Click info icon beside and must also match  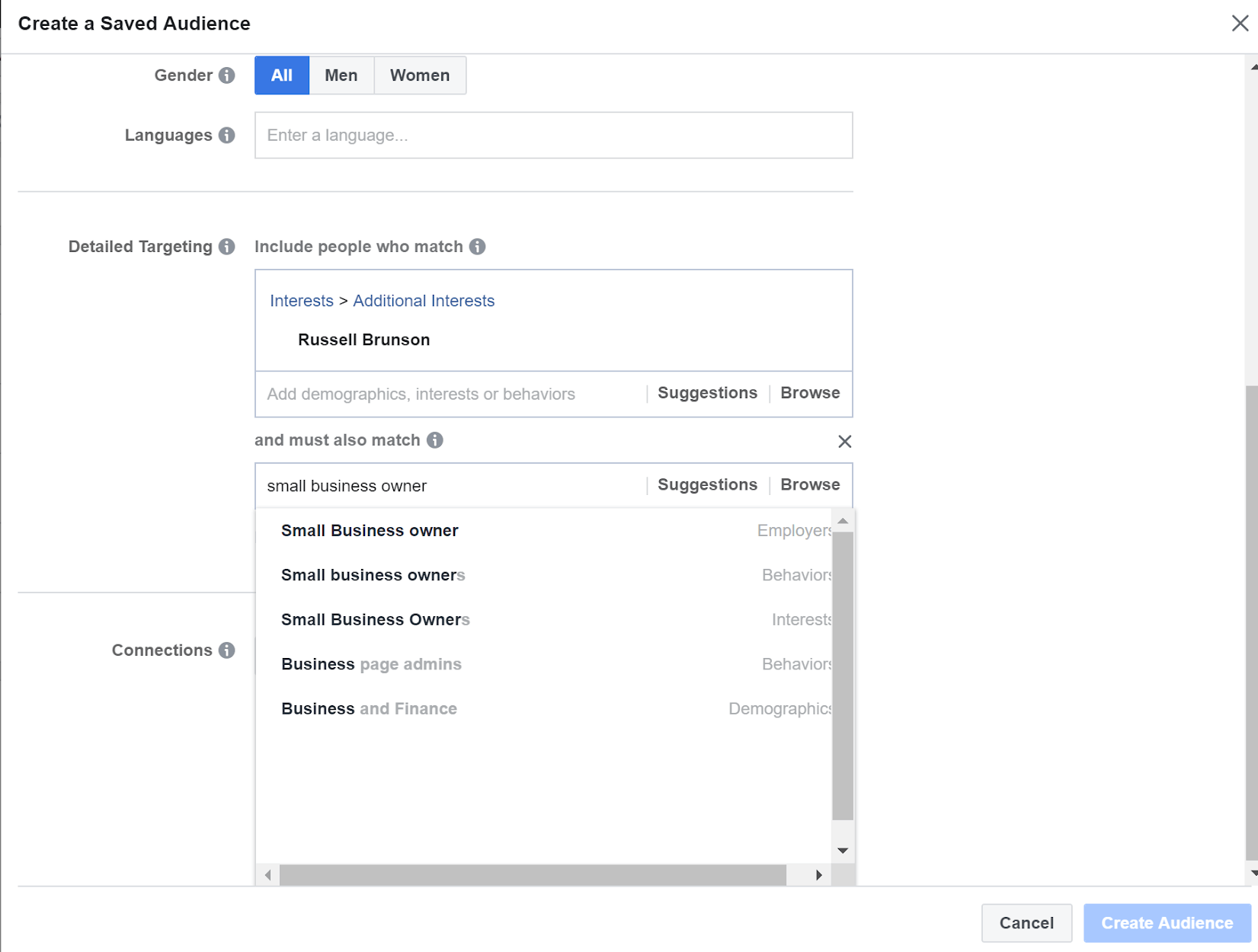(434, 440)
